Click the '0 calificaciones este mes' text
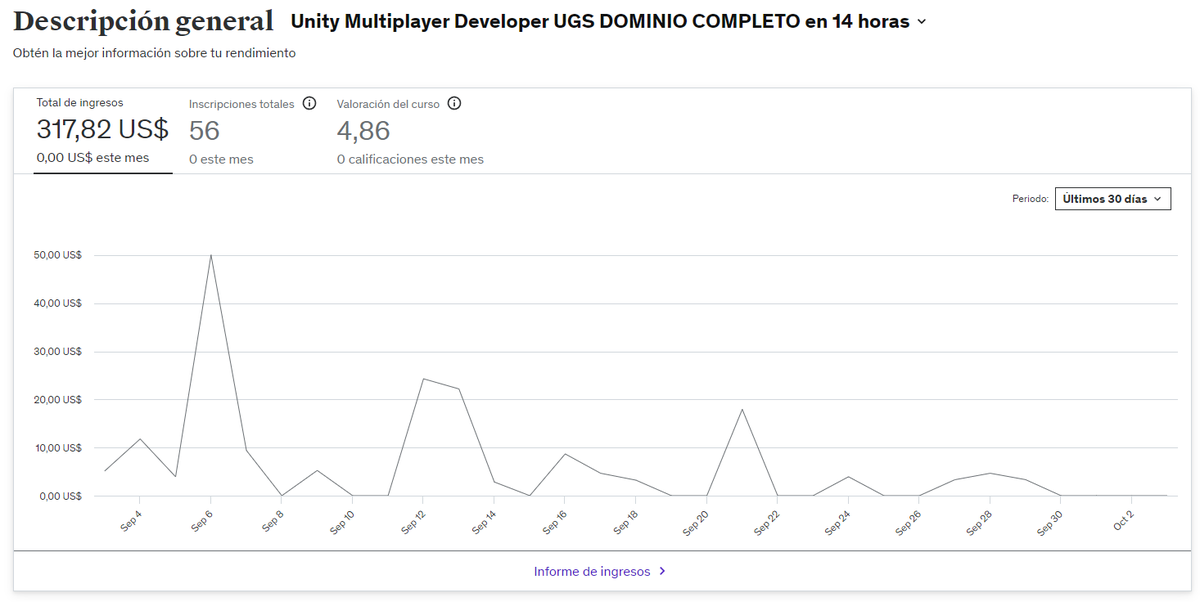 [x=410, y=159]
